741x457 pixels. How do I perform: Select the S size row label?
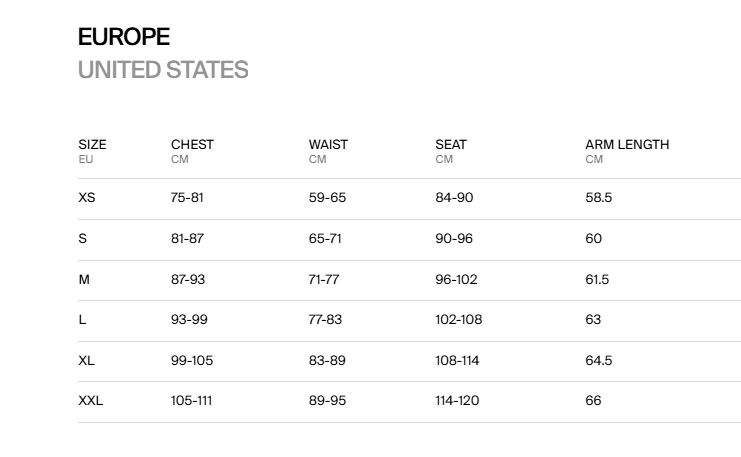pos(83,239)
